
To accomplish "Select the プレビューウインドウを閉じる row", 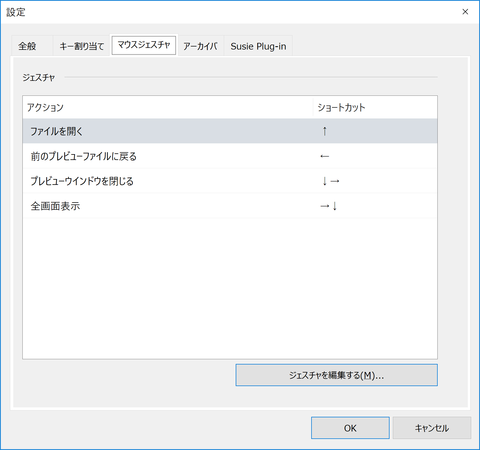I will [x=230, y=181].
